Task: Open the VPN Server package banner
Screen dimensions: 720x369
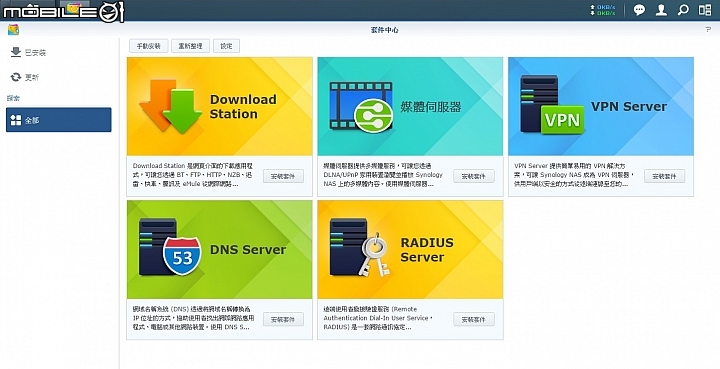Action: click(601, 106)
